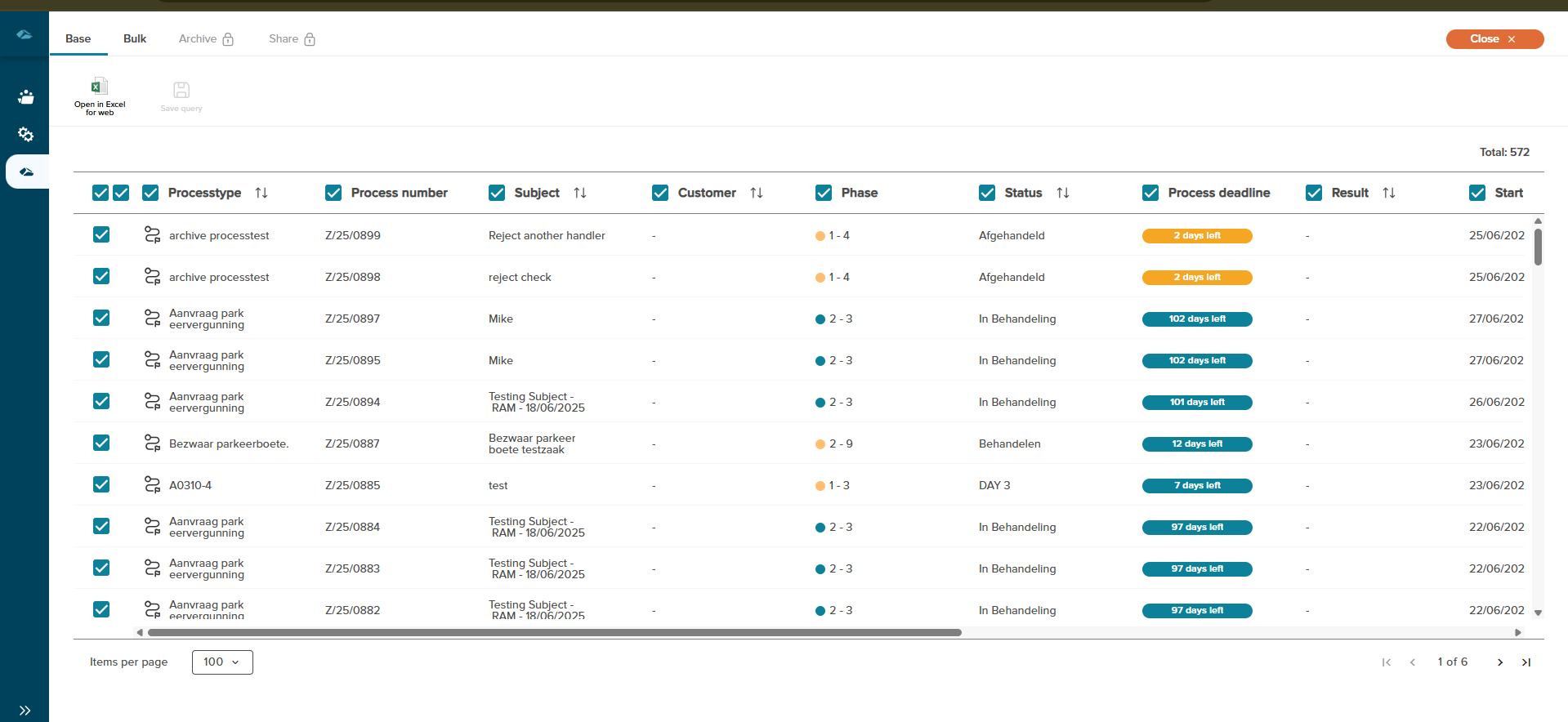
Task: Sort the Status column with arrows icon
Action: pos(1062,193)
